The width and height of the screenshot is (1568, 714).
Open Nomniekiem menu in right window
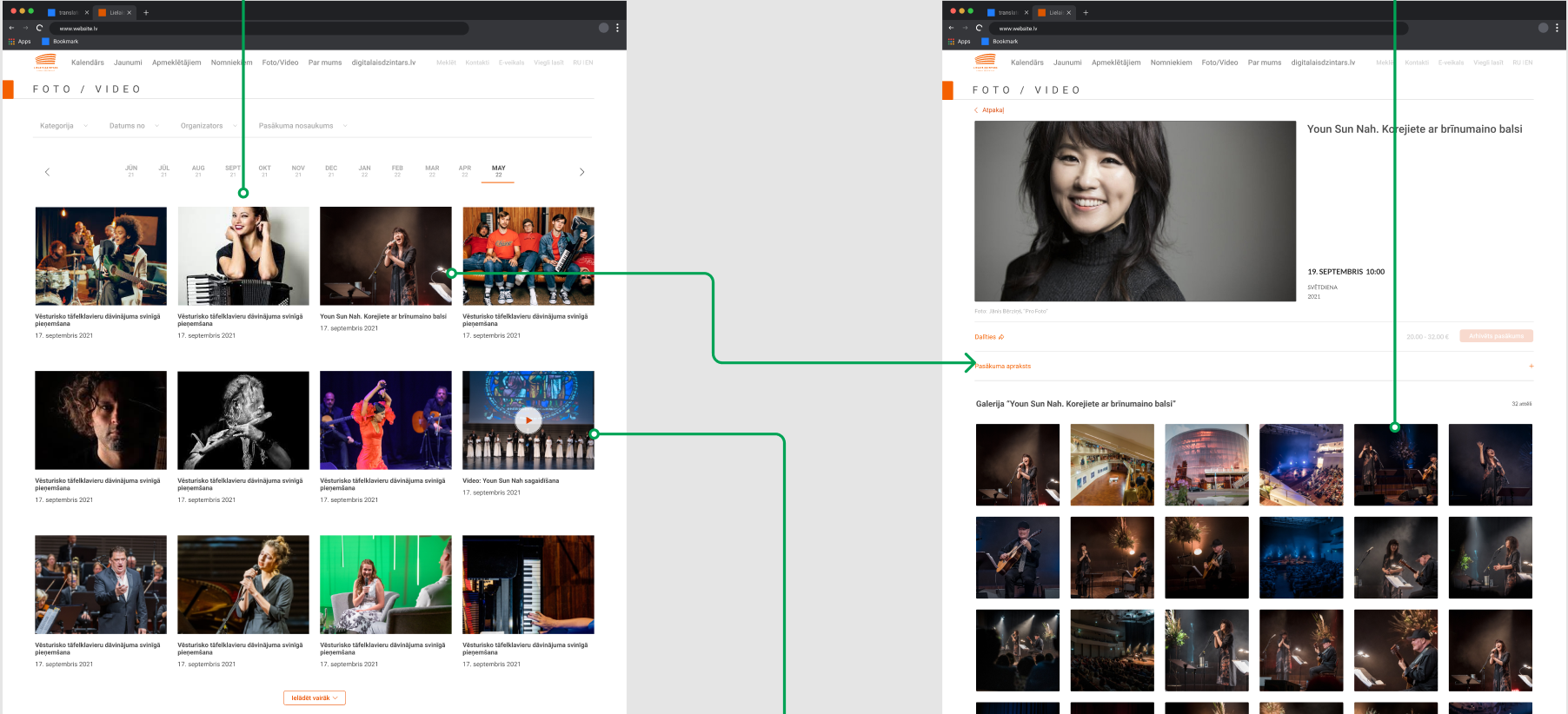click(x=1171, y=63)
